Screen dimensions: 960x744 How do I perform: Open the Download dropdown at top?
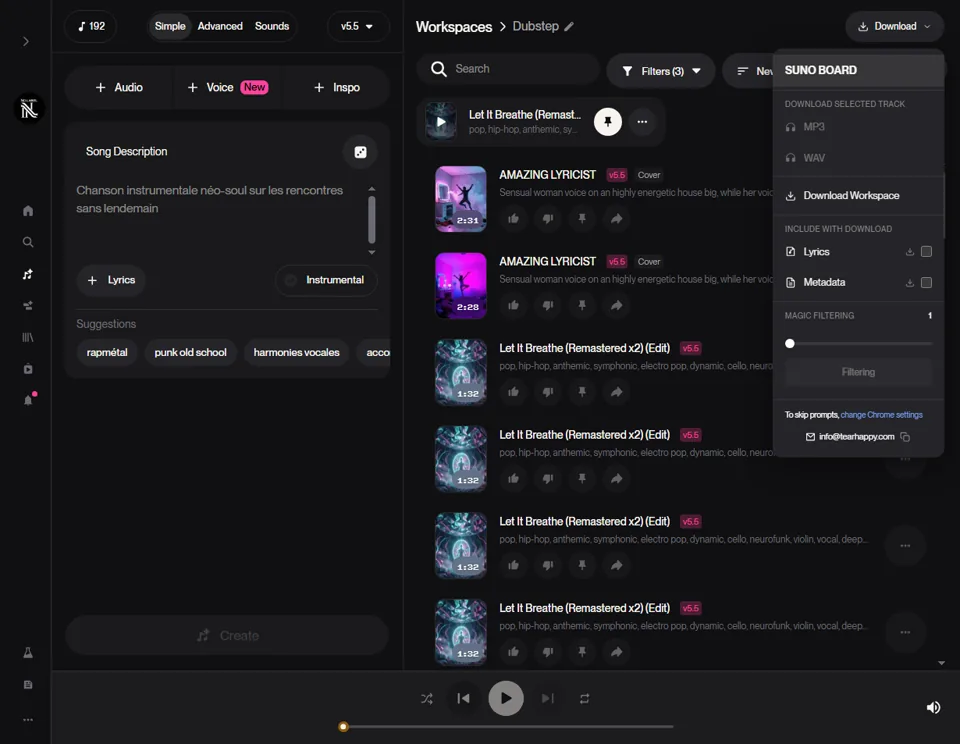(894, 26)
